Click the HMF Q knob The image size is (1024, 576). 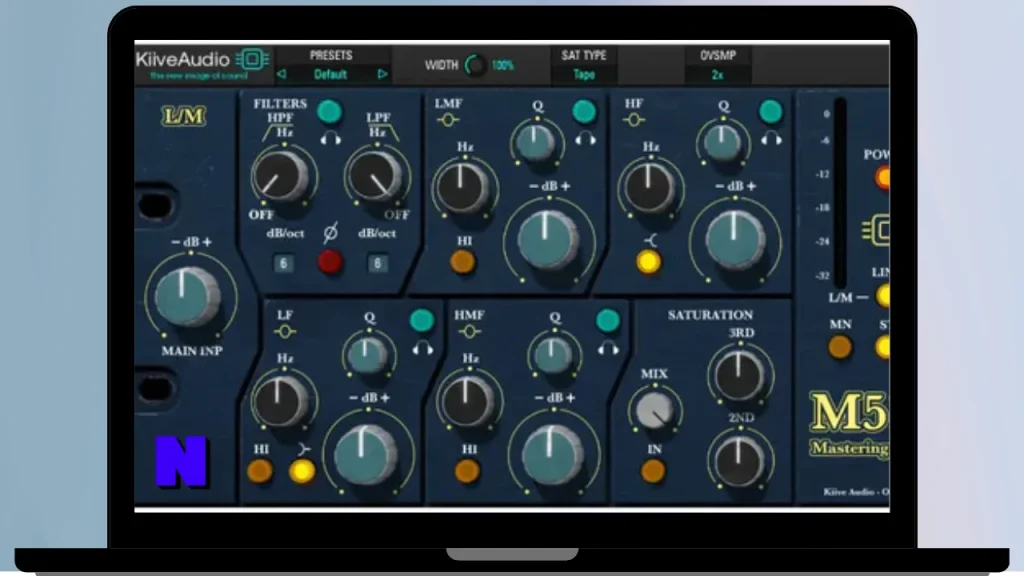coord(553,356)
